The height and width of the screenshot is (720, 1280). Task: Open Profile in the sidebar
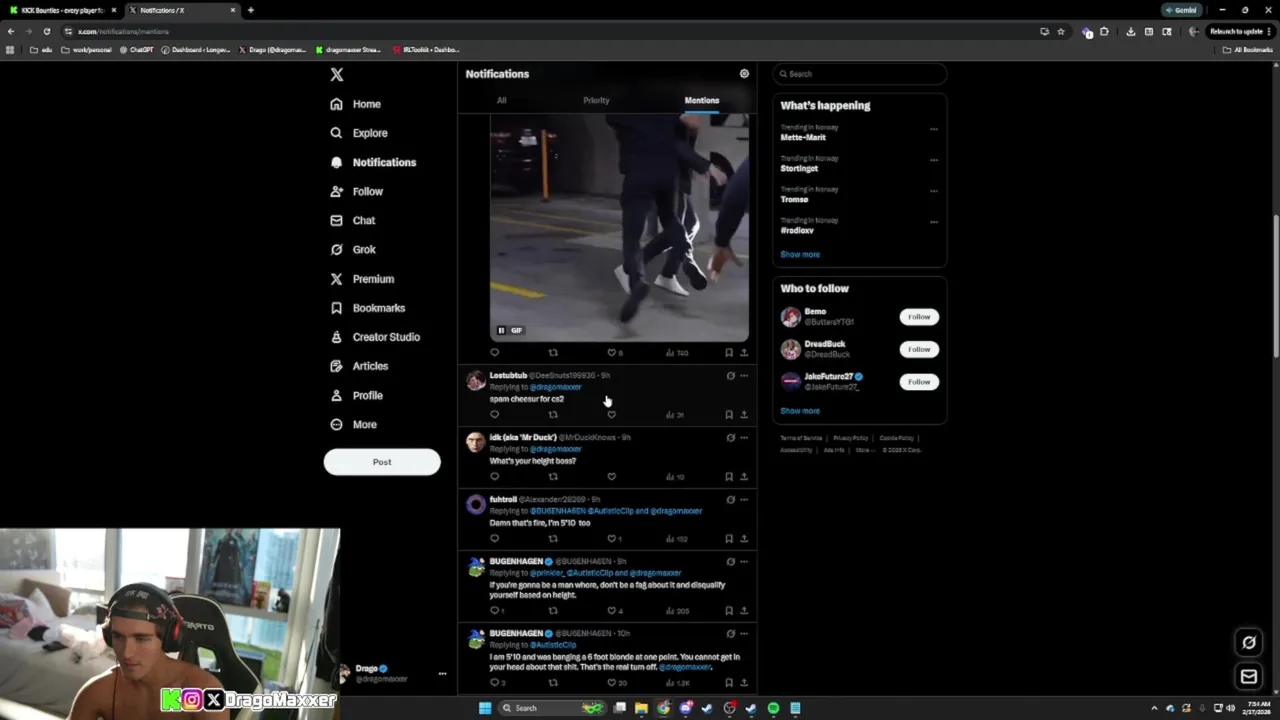click(x=356, y=395)
